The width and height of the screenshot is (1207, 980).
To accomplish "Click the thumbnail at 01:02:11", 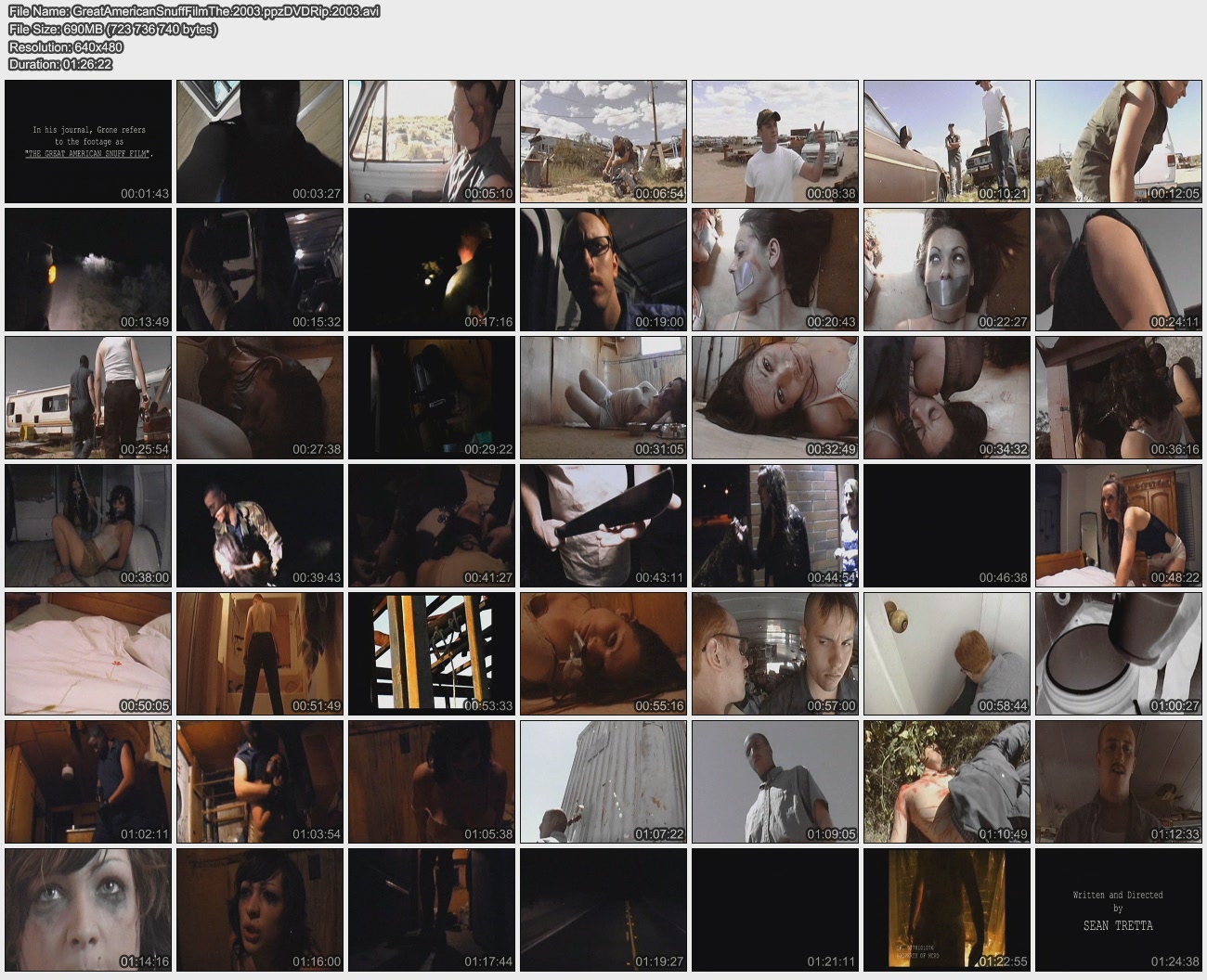I will click(88, 782).
